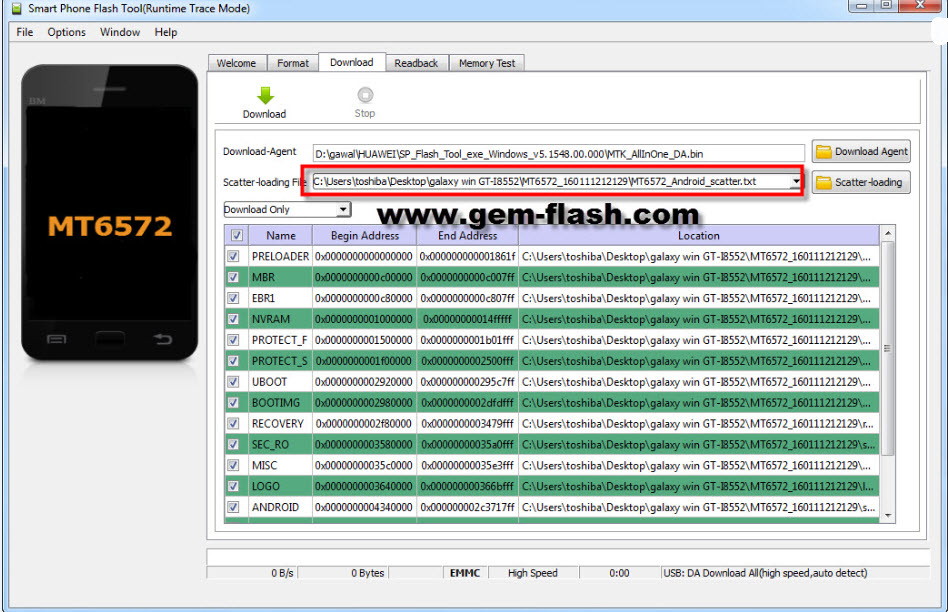
Task: Click the 0 B/s transfer rate status
Action: coord(282,573)
